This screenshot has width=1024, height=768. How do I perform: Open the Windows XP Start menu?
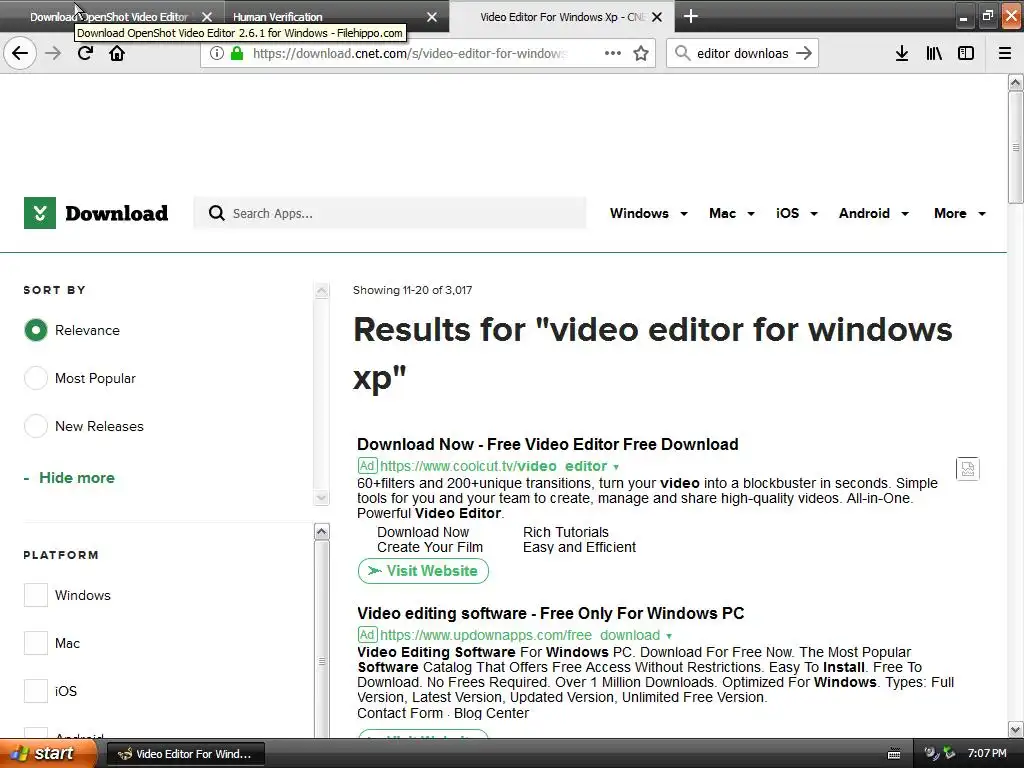pos(47,754)
